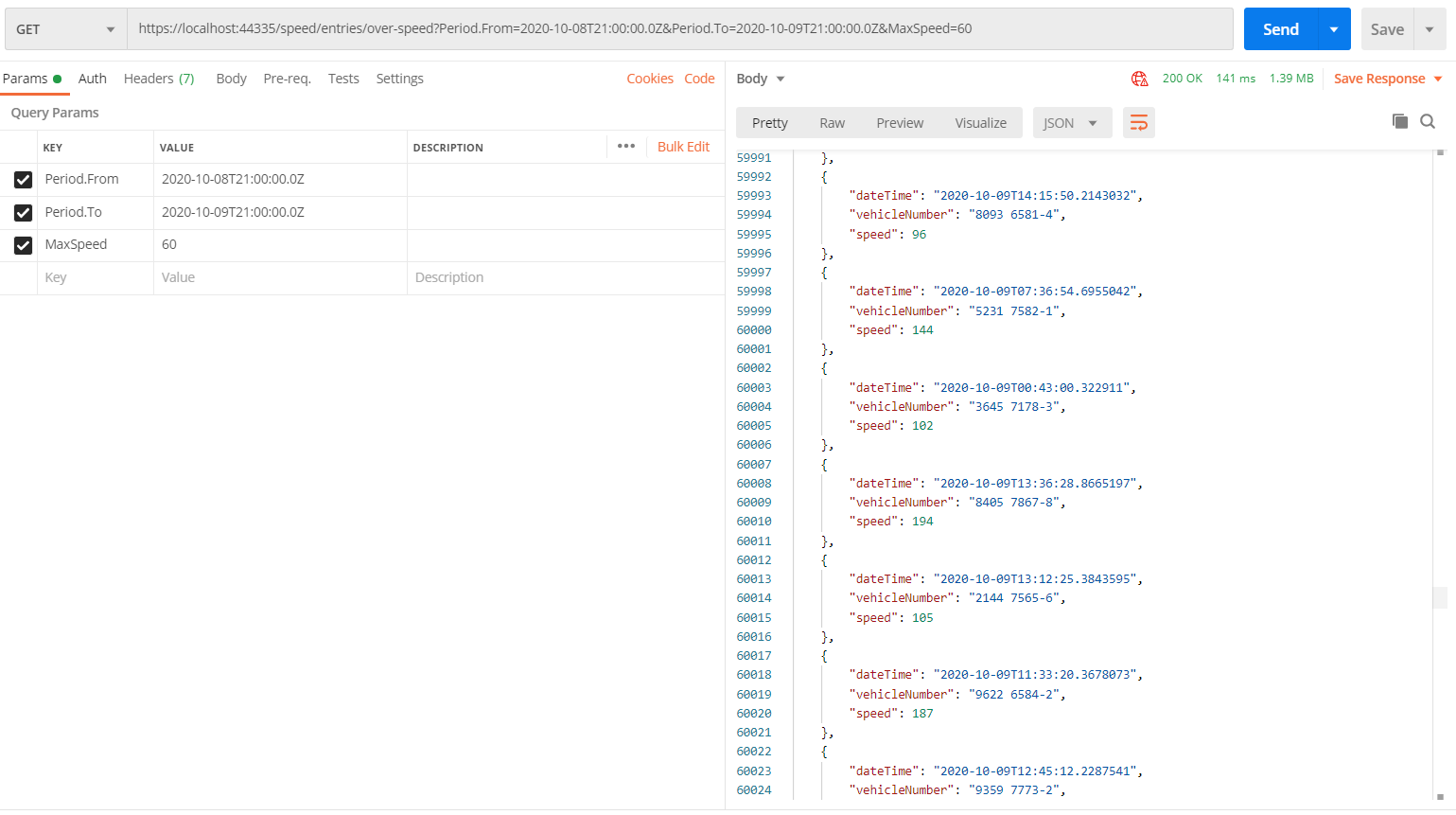Click the empty Description input field

pyautogui.click(x=566, y=277)
